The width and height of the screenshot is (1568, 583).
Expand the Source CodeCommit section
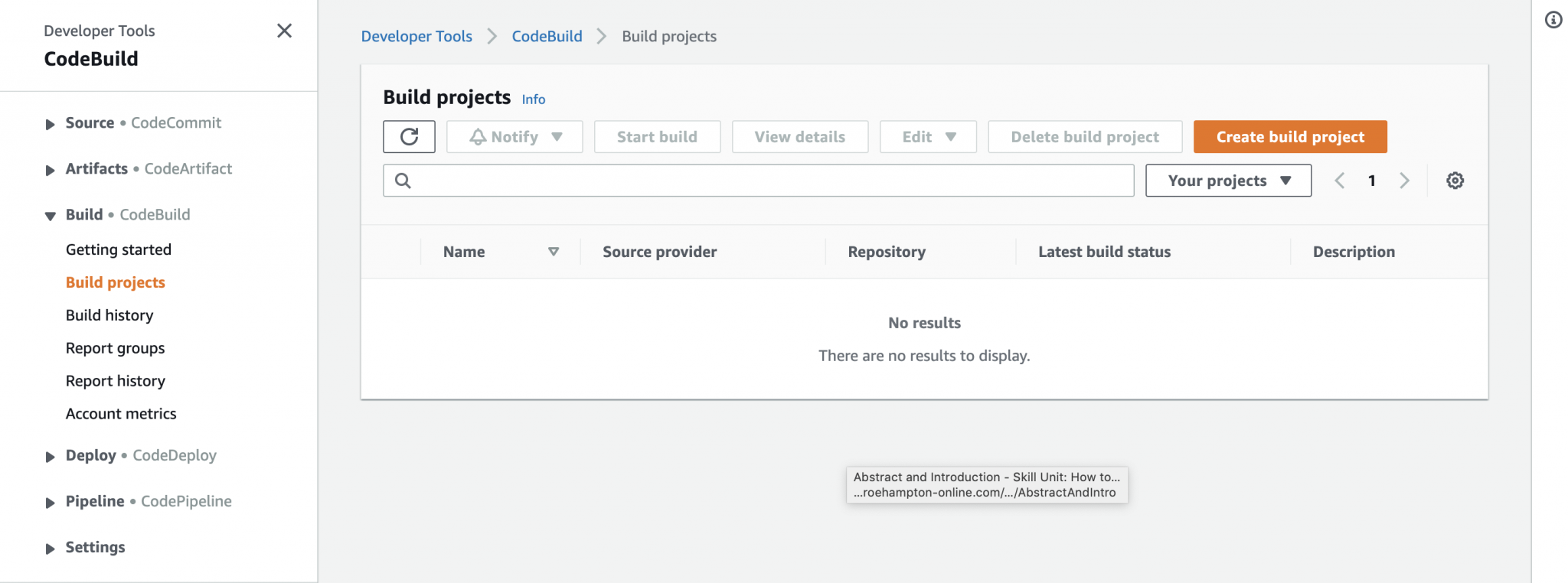51,124
